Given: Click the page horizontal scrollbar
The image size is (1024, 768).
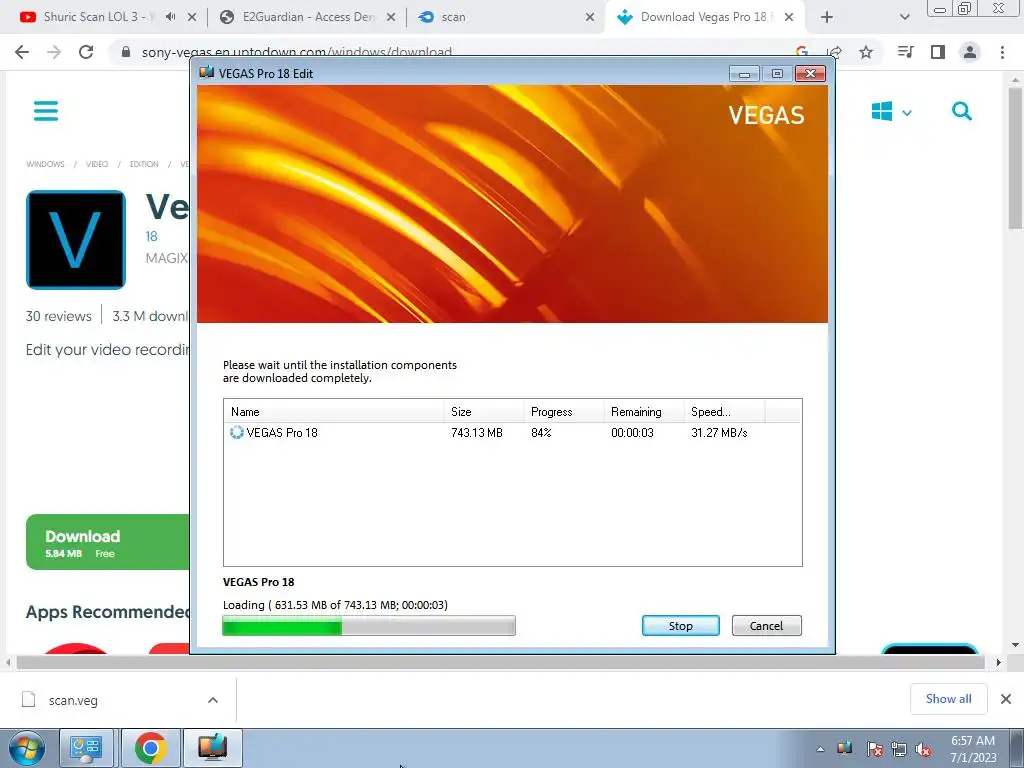Looking at the screenshot, I should click(x=500, y=662).
